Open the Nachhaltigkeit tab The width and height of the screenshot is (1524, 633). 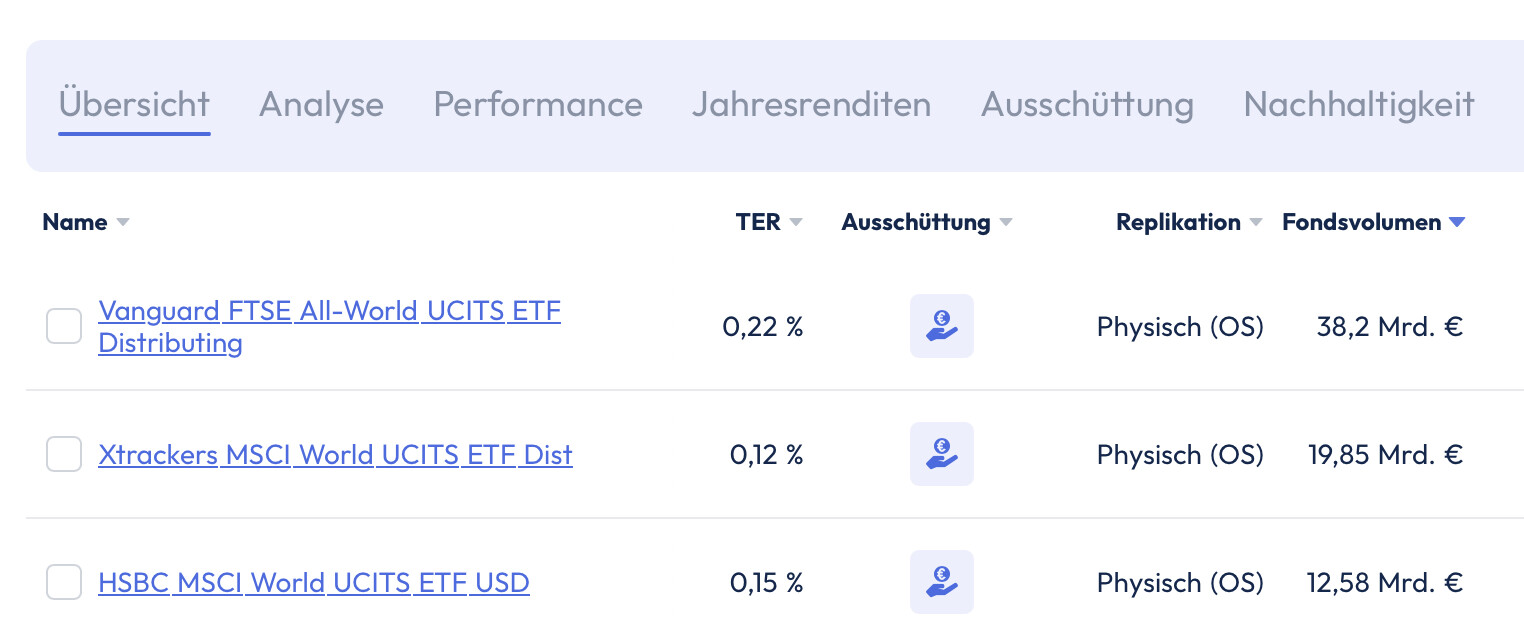coord(1359,105)
